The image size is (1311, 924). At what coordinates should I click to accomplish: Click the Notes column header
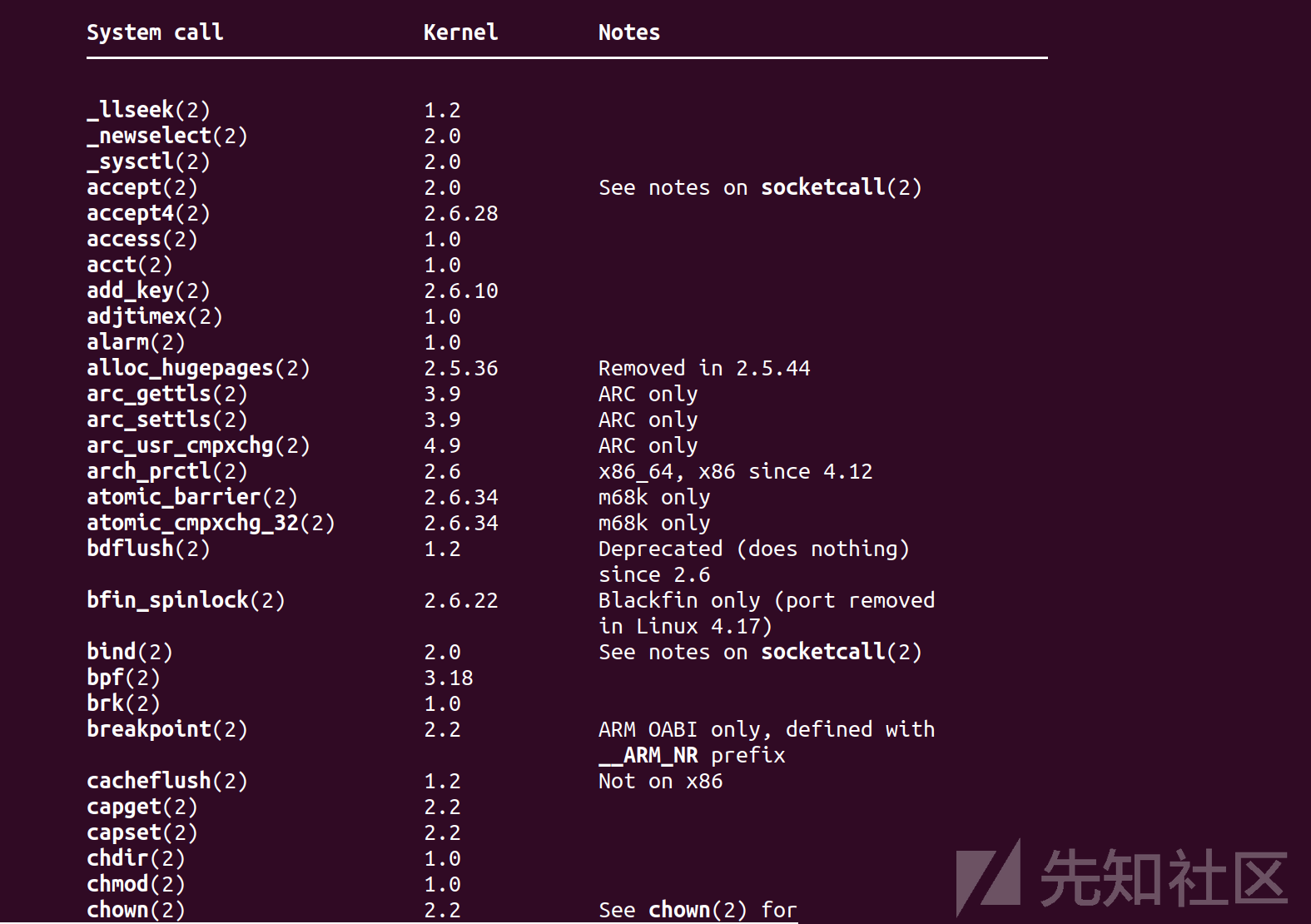click(x=629, y=32)
